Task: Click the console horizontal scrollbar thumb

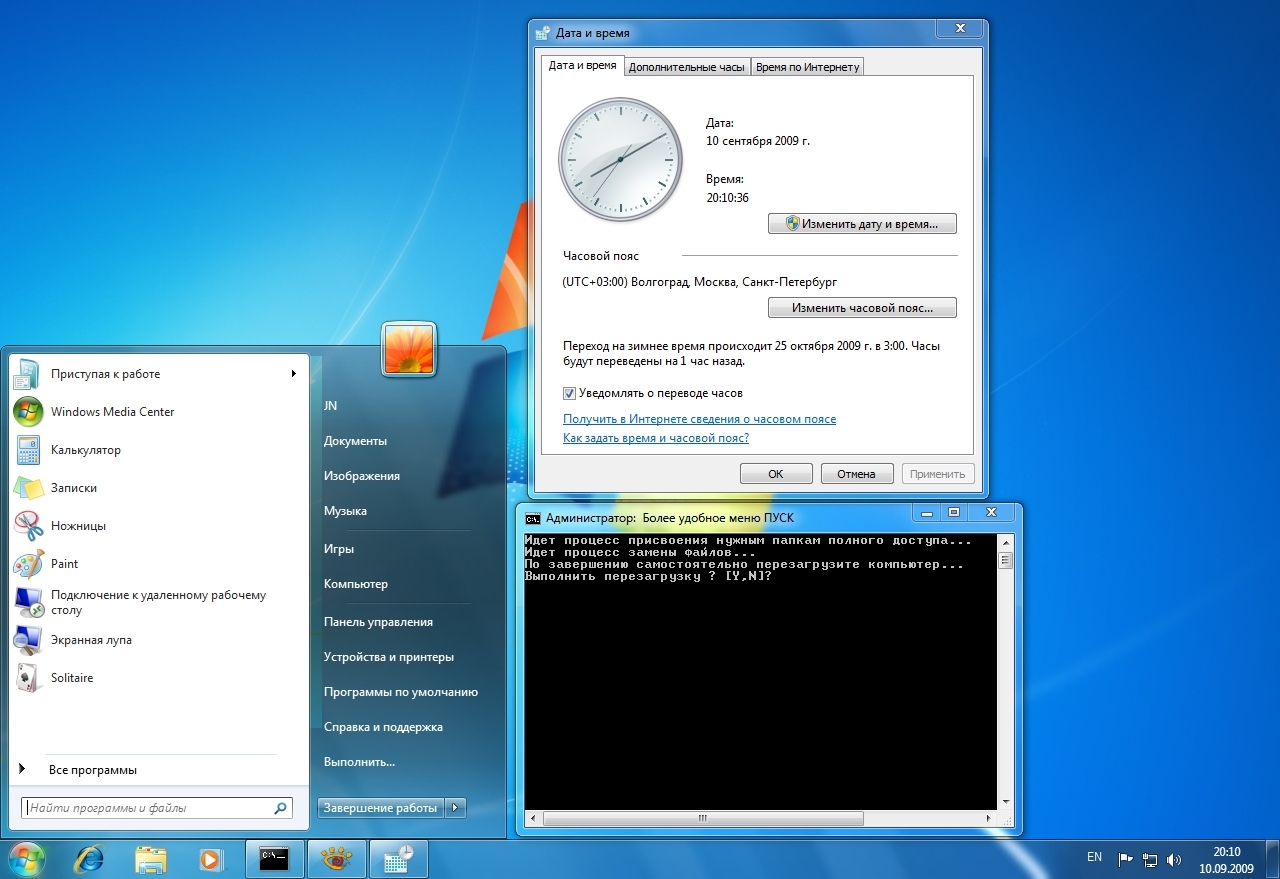Action: pyautogui.click(x=702, y=818)
